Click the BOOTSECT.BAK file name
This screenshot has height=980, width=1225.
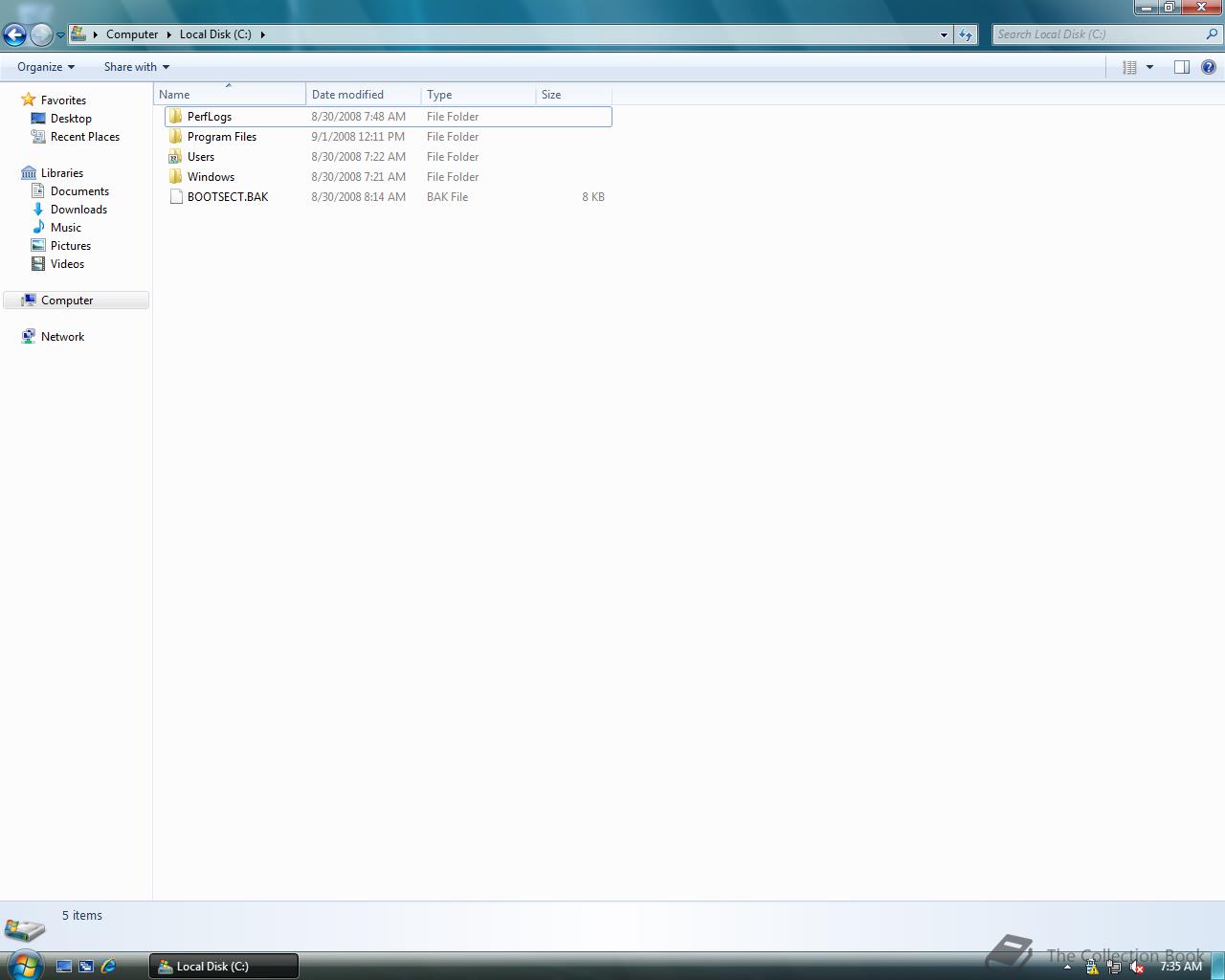[x=228, y=197]
